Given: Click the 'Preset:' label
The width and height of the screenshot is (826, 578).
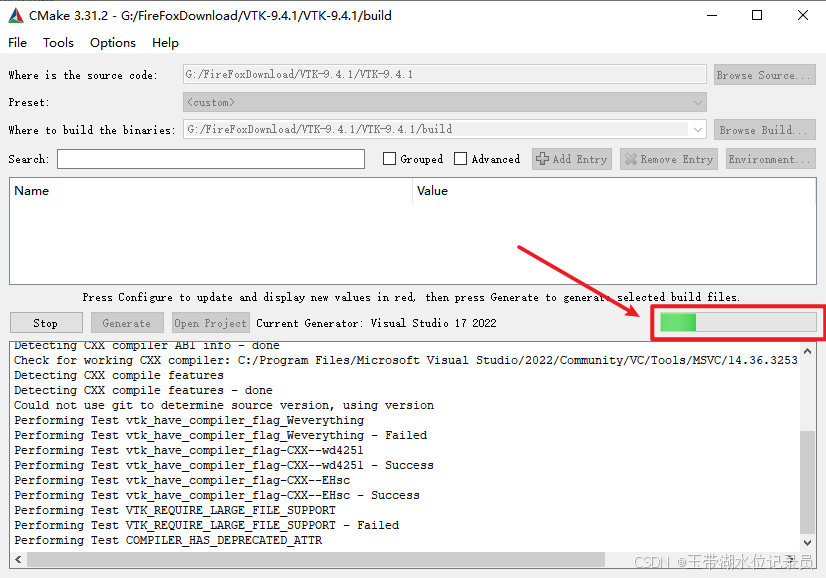Looking at the screenshot, I should pyautogui.click(x=29, y=102).
